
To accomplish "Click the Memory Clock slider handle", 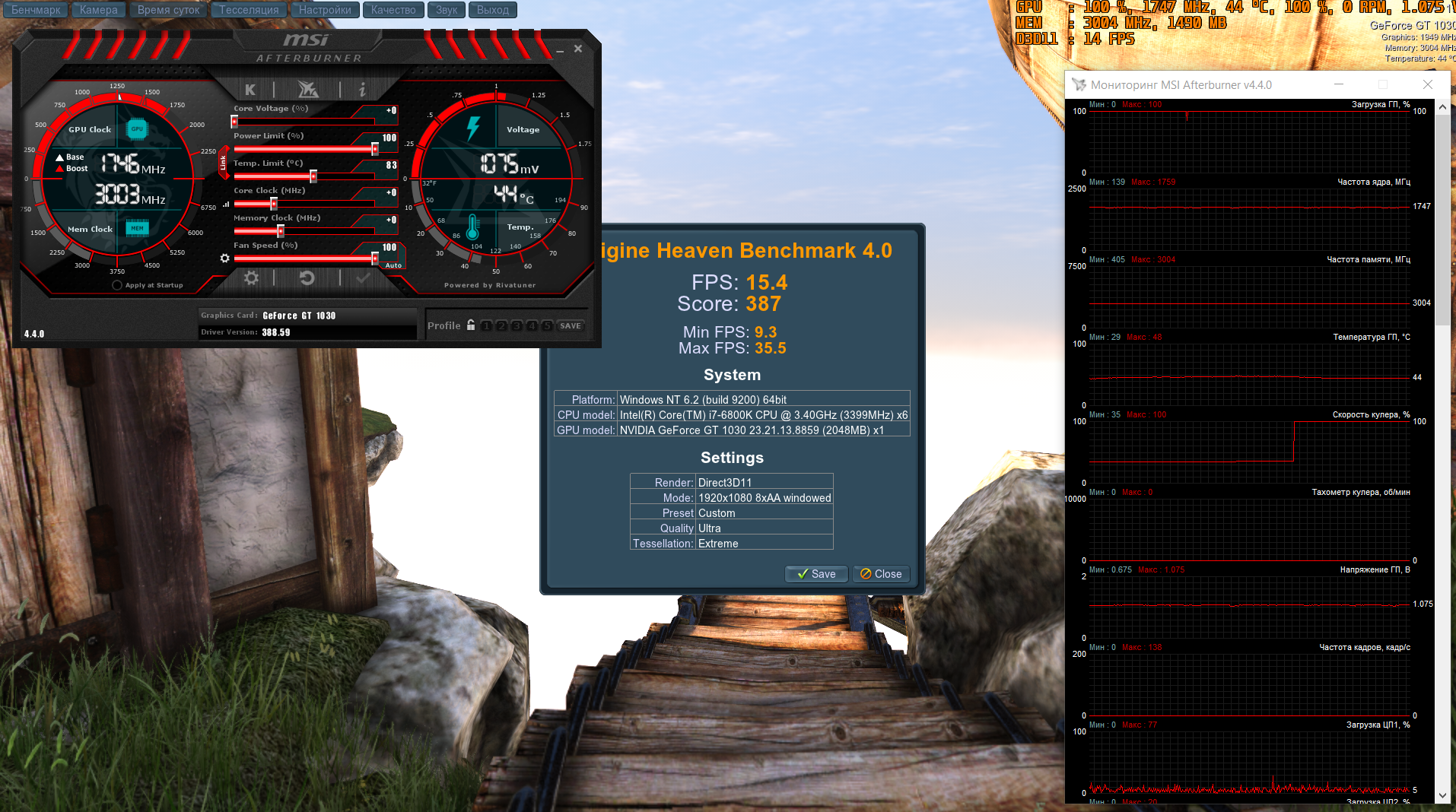I will coord(281,231).
